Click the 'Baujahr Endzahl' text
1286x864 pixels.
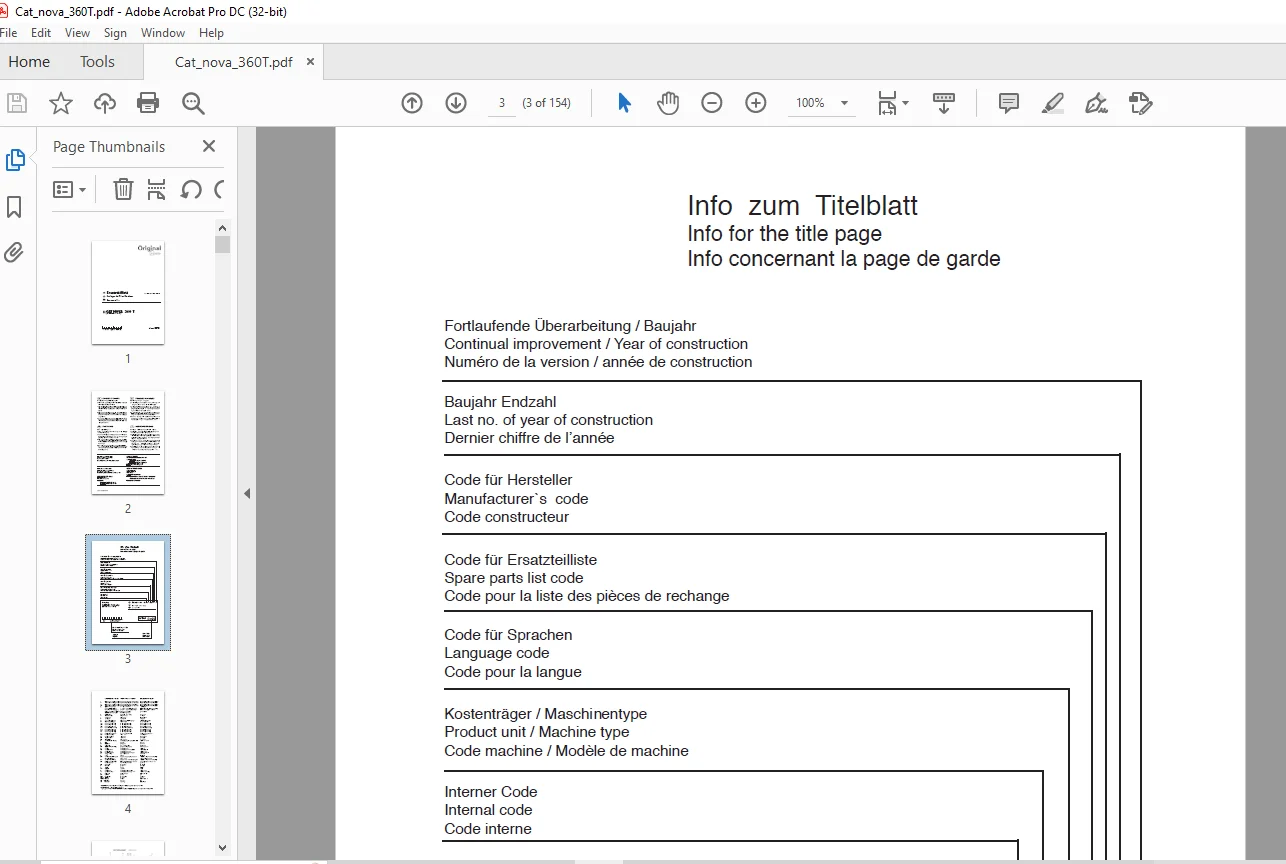(500, 402)
